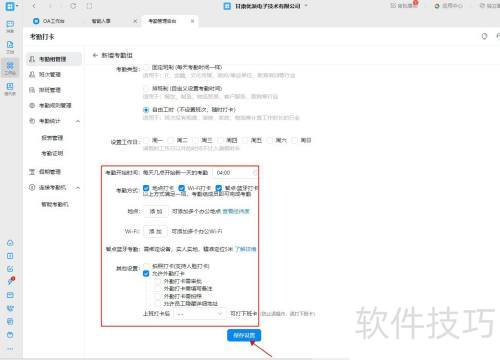Select the 自由工时 radio option

tap(146, 110)
